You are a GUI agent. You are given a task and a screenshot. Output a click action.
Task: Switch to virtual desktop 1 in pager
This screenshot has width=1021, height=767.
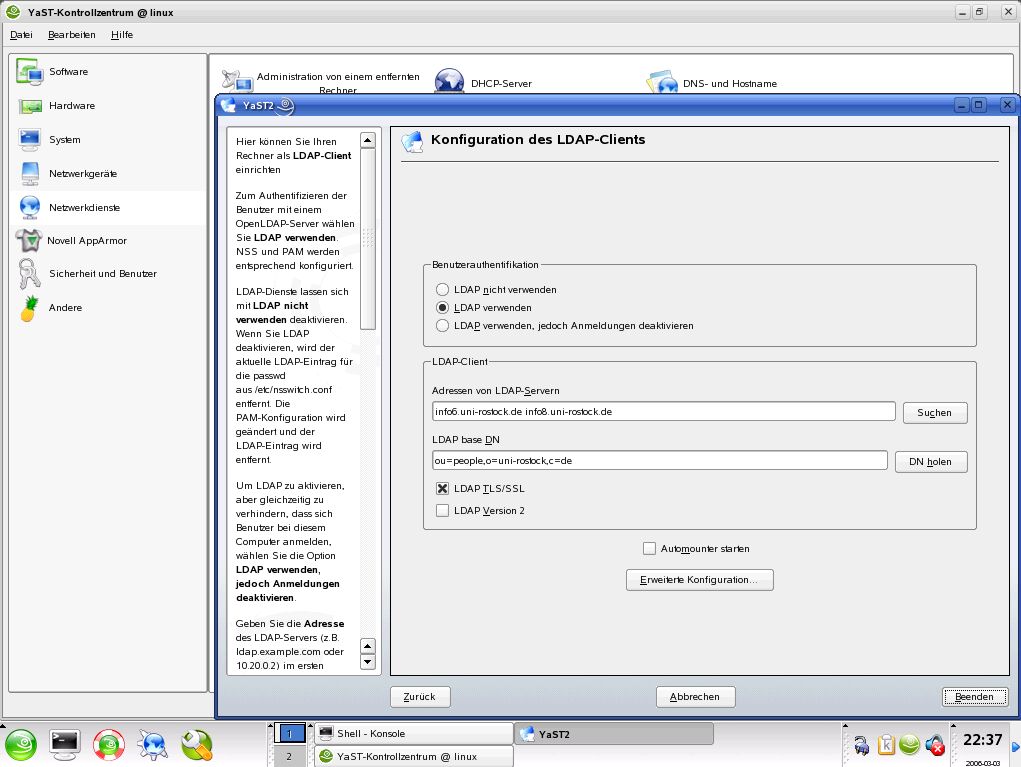pos(289,733)
